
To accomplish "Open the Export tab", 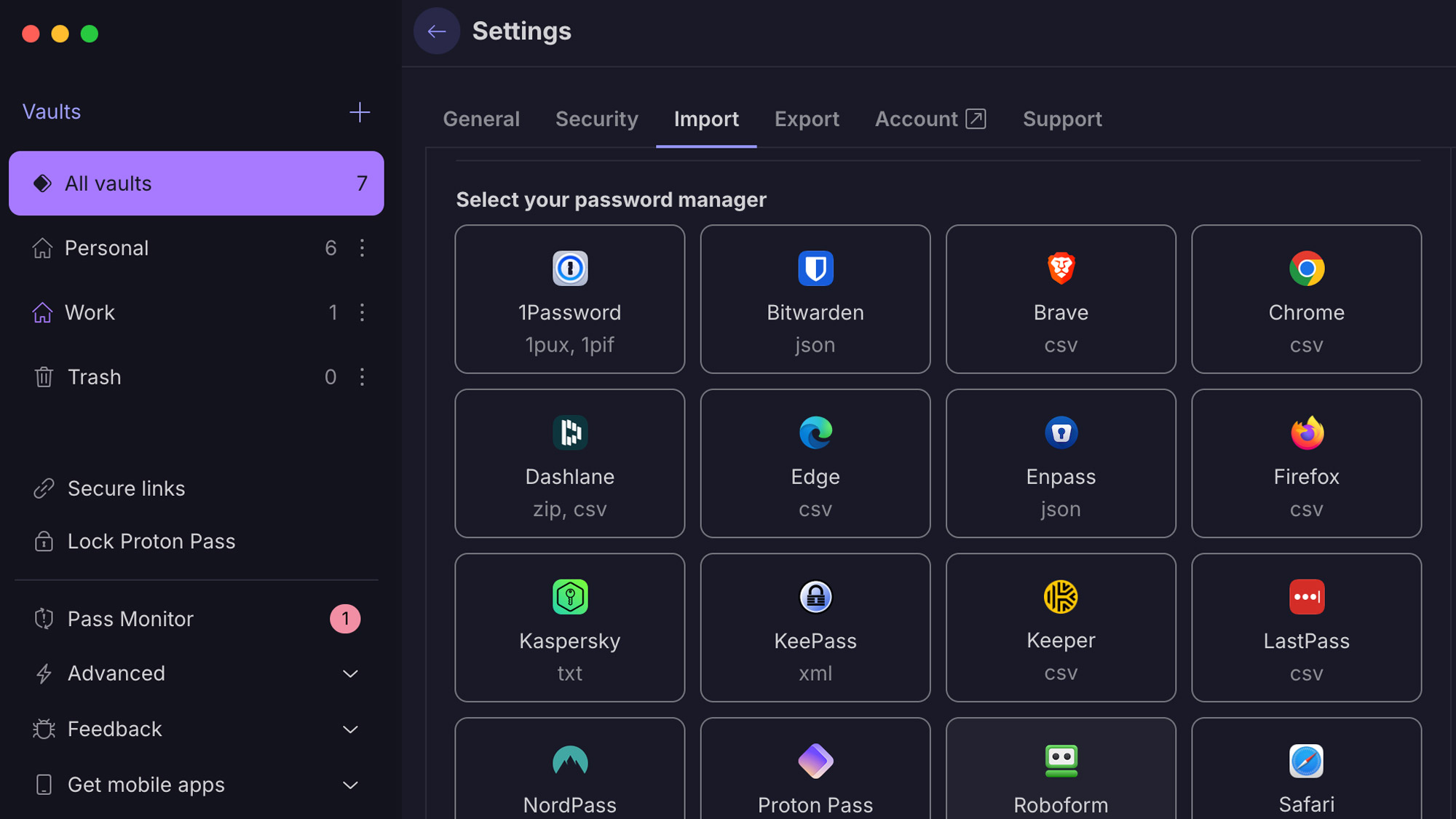I will [807, 119].
